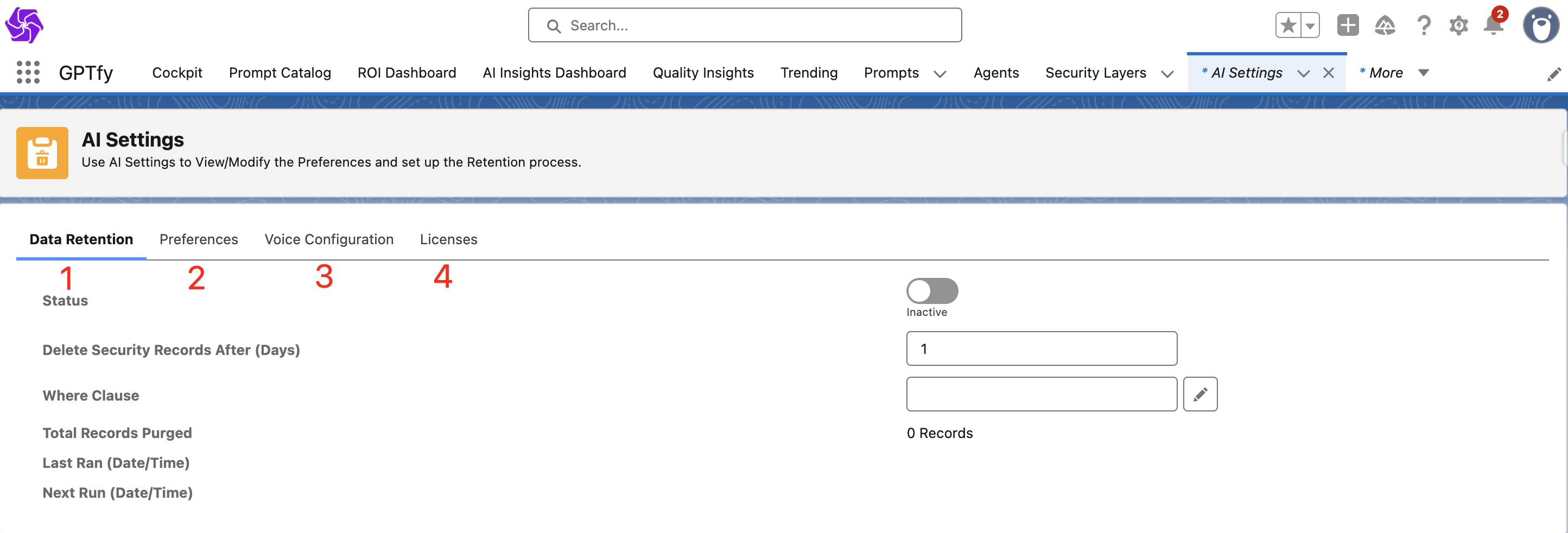Open the Global Actions plus icon
Viewport: 1568px width, 533px height.
click(1348, 26)
